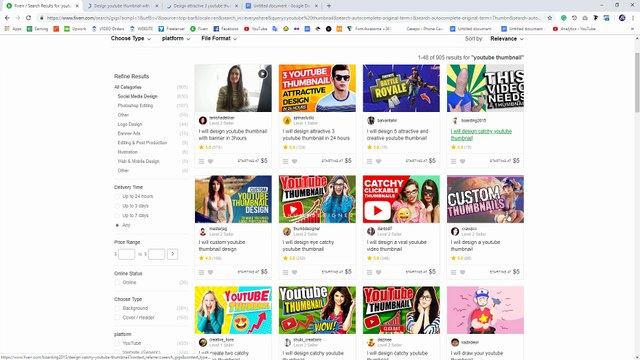Viewport: 640px width, 360px height.
Task: Click the minimum price input field
Action: click(127, 254)
